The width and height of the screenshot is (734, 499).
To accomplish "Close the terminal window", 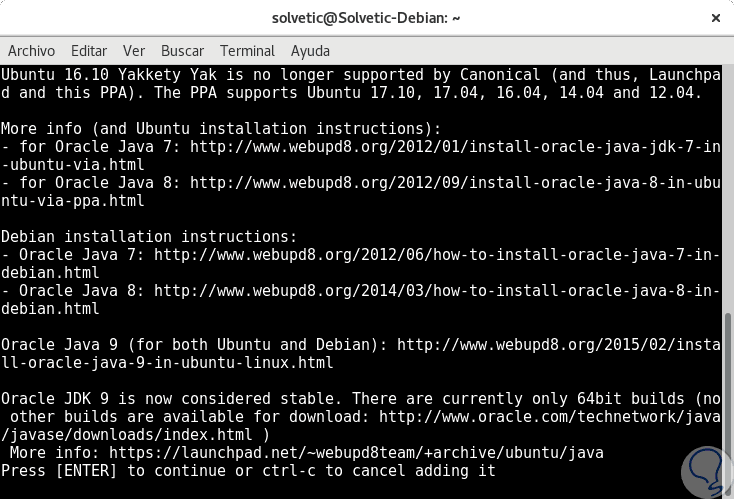I will 716,18.
